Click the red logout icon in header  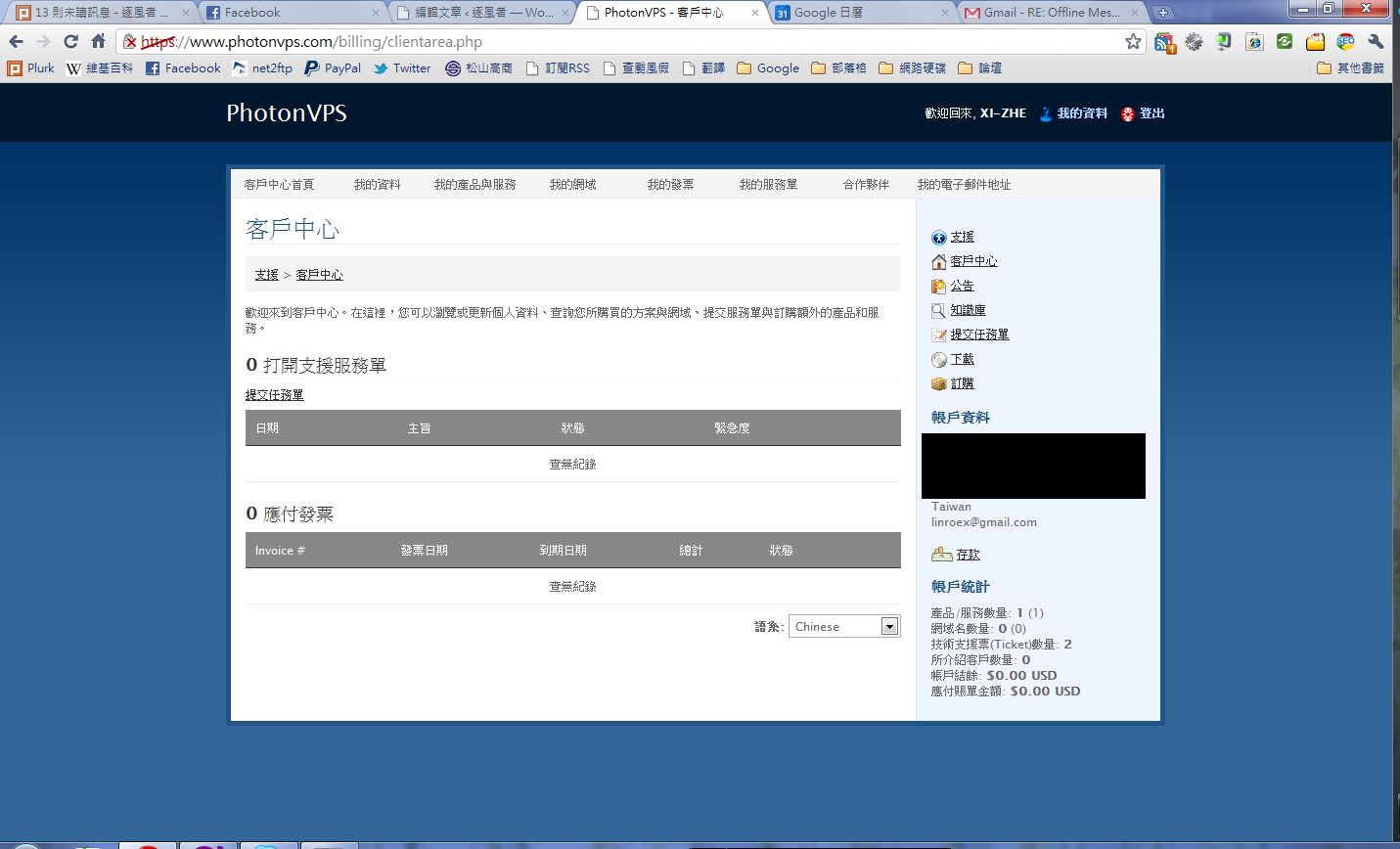coord(1127,113)
